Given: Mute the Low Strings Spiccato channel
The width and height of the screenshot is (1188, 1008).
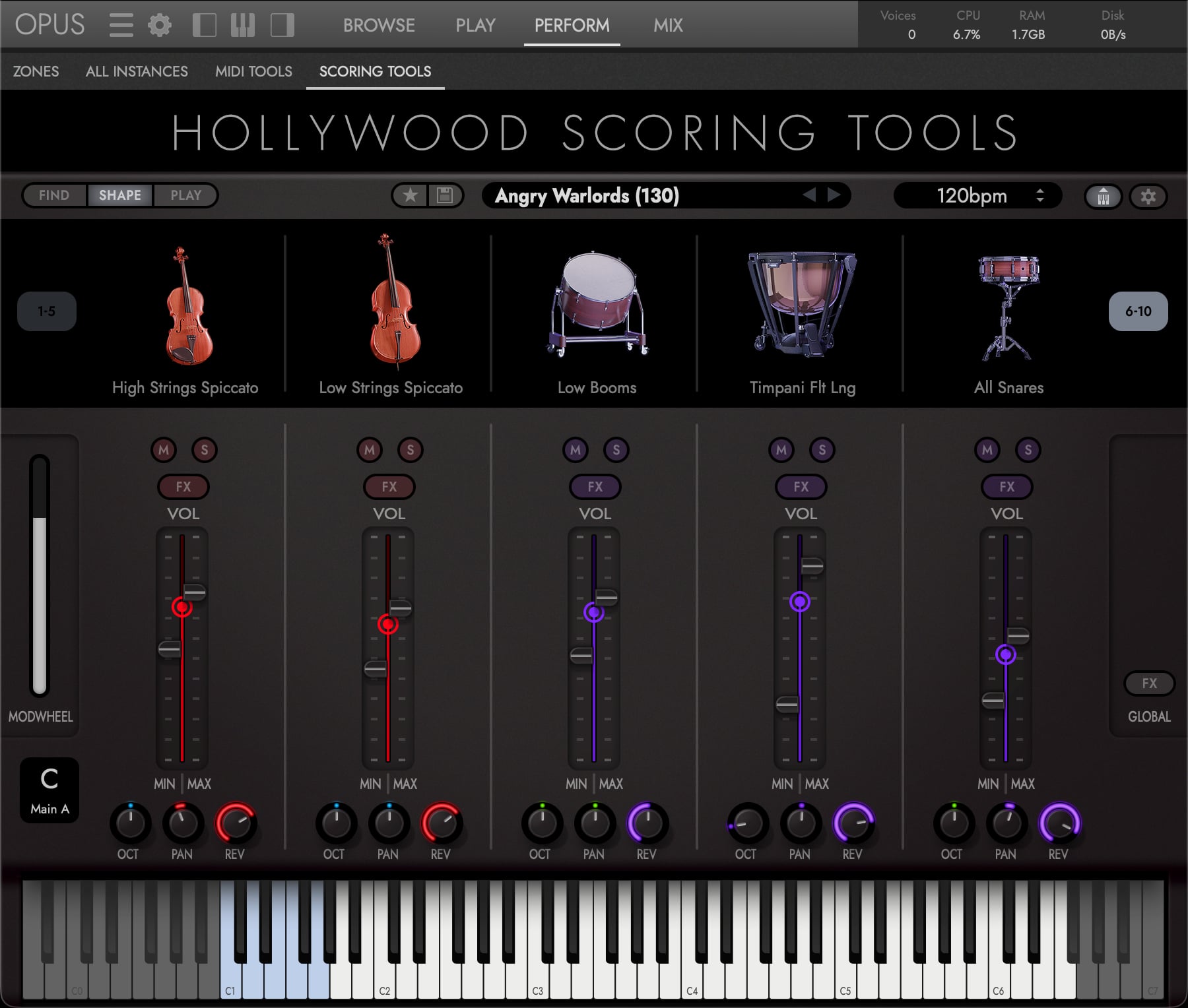Looking at the screenshot, I should [x=370, y=450].
